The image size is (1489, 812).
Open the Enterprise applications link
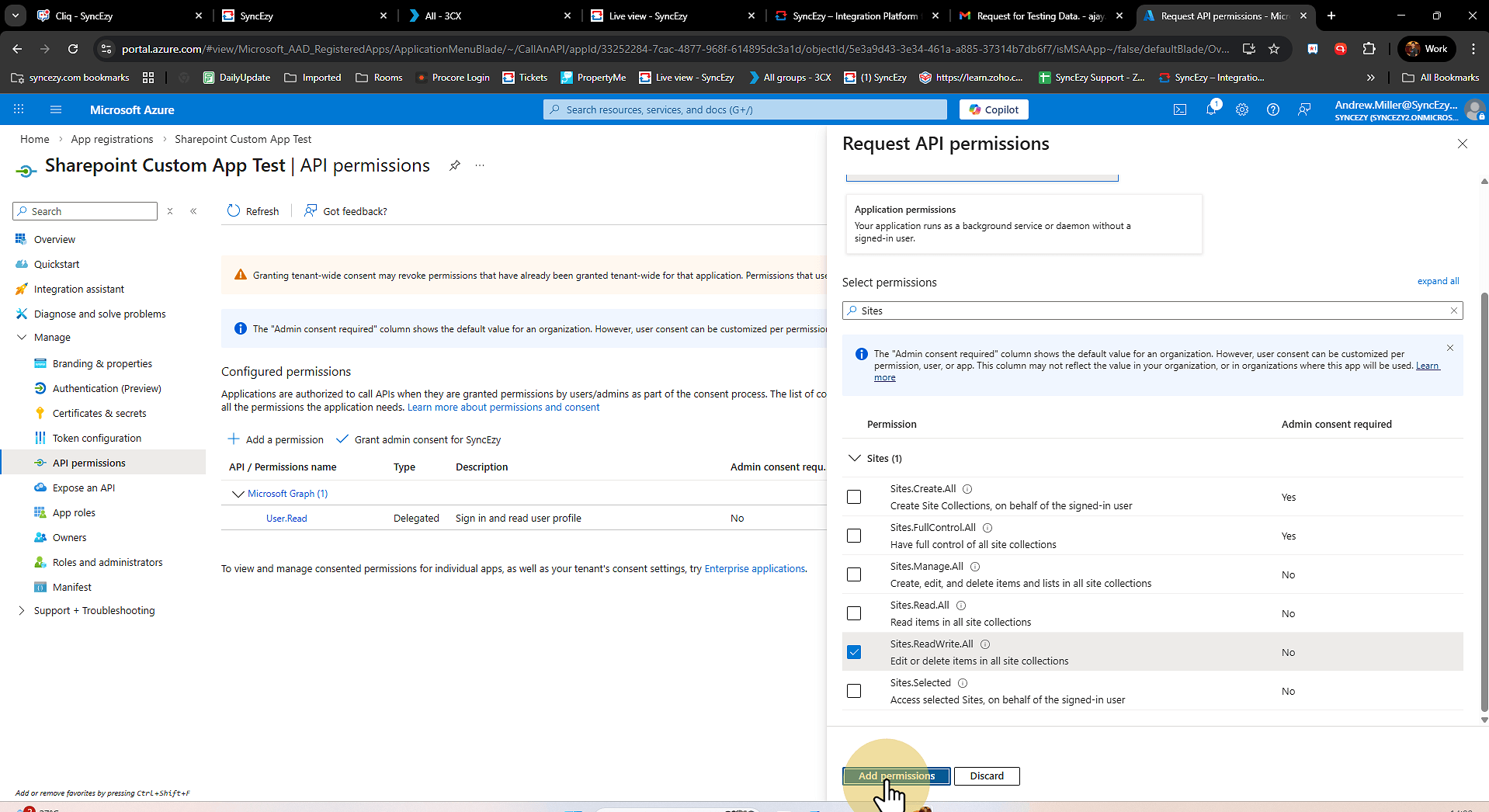[x=755, y=568]
